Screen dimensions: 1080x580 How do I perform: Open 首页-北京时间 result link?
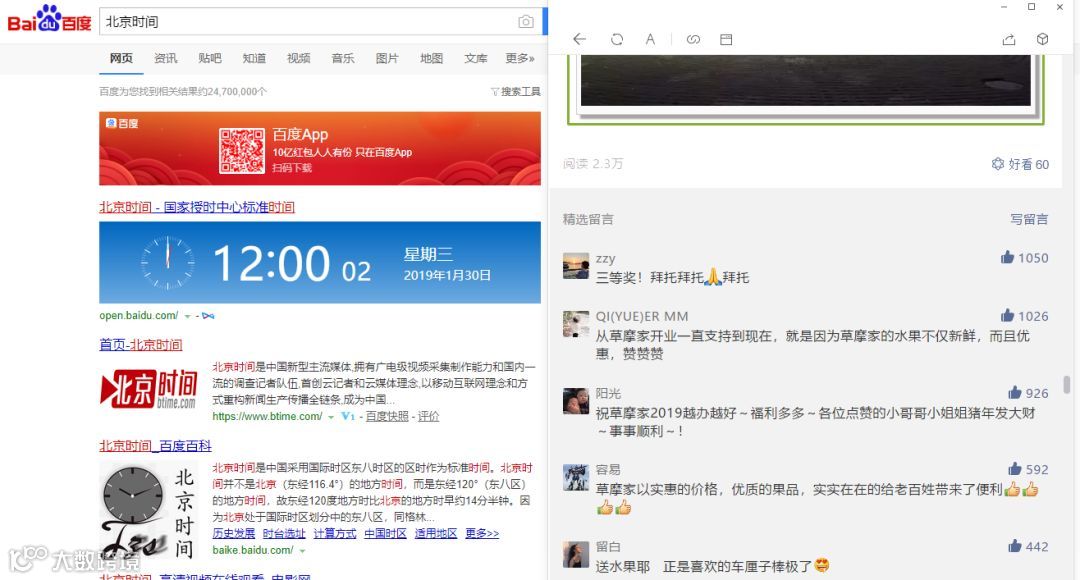pos(141,345)
